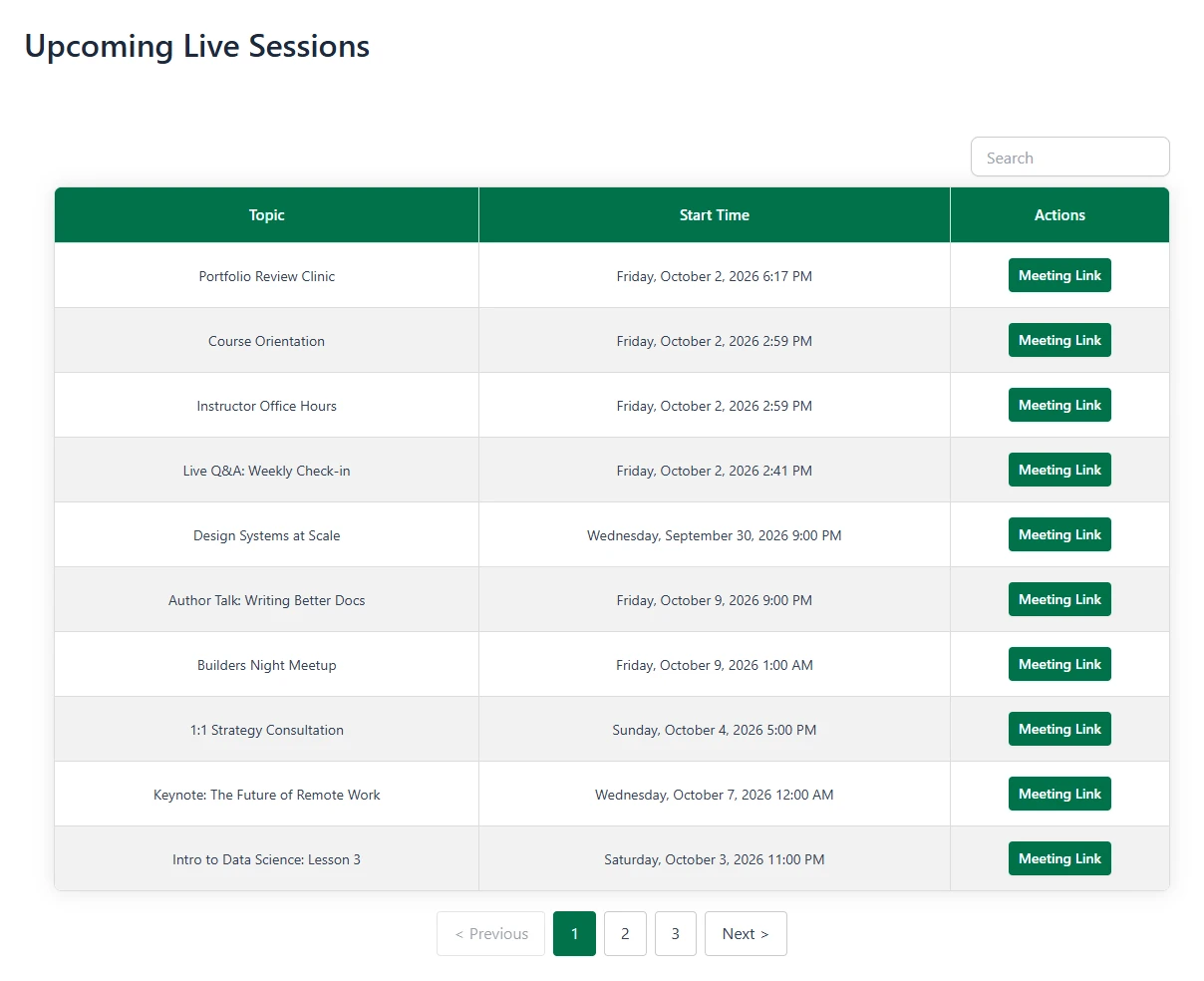
Task: Open Meeting Link for Author Talk: Writing Better Docs
Action: click(1059, 599)
